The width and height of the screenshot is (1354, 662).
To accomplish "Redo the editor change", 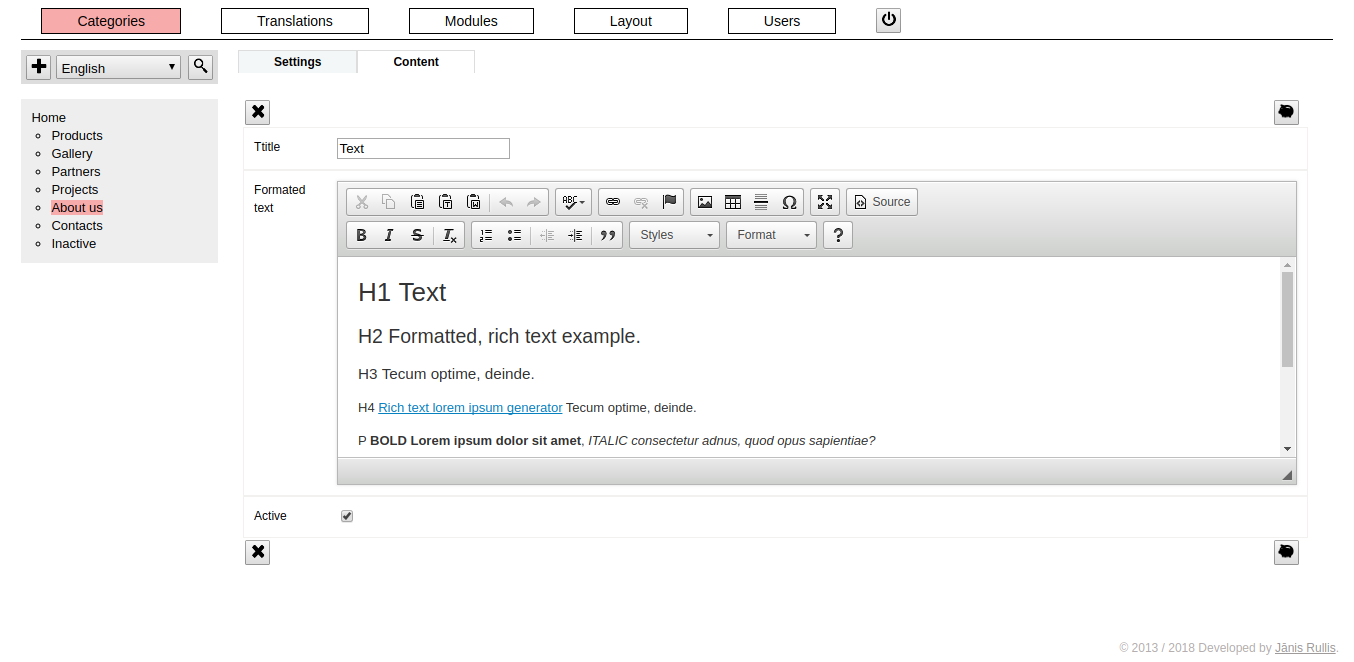I will pos(534,202).
